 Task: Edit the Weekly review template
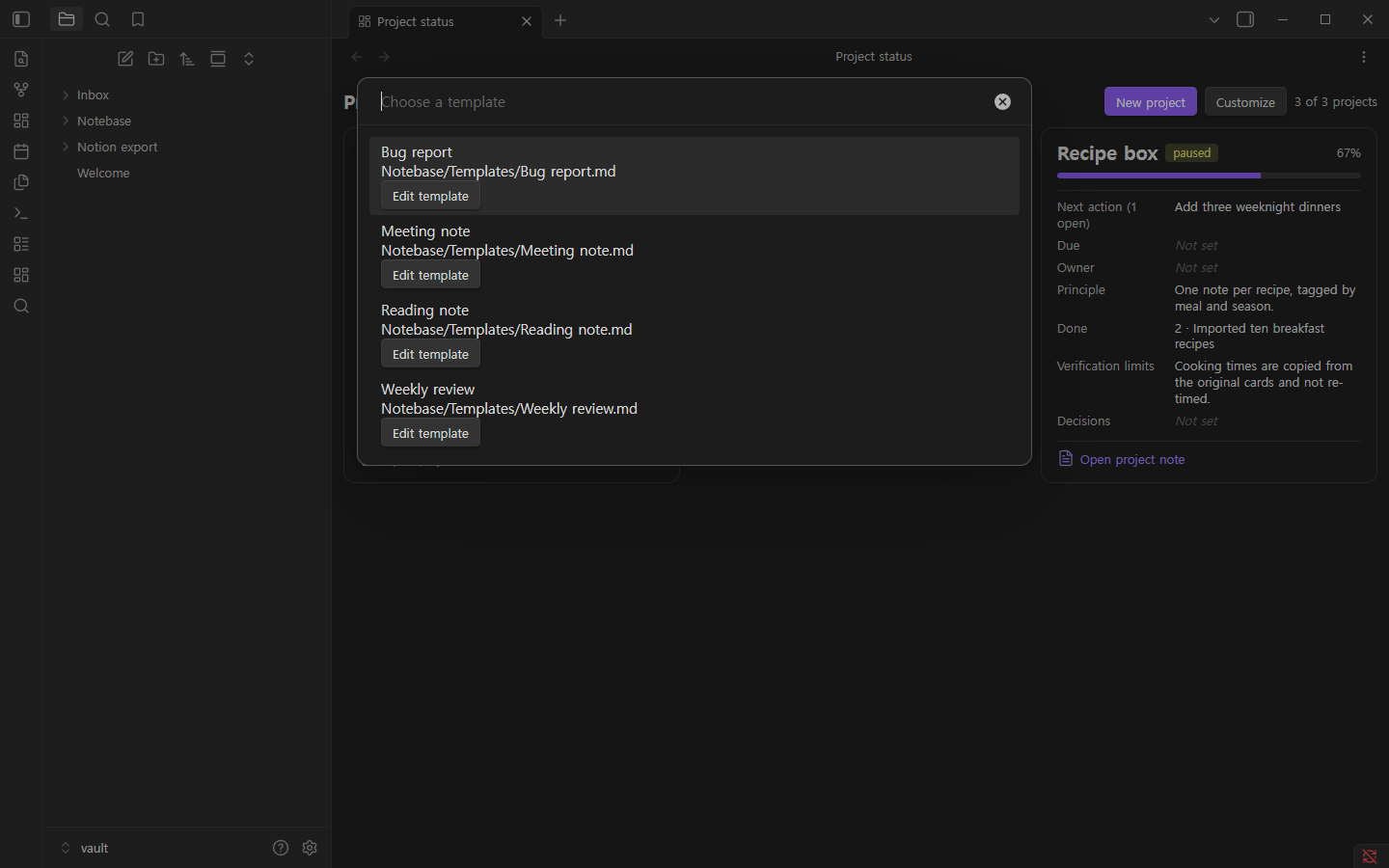(430, 433)
